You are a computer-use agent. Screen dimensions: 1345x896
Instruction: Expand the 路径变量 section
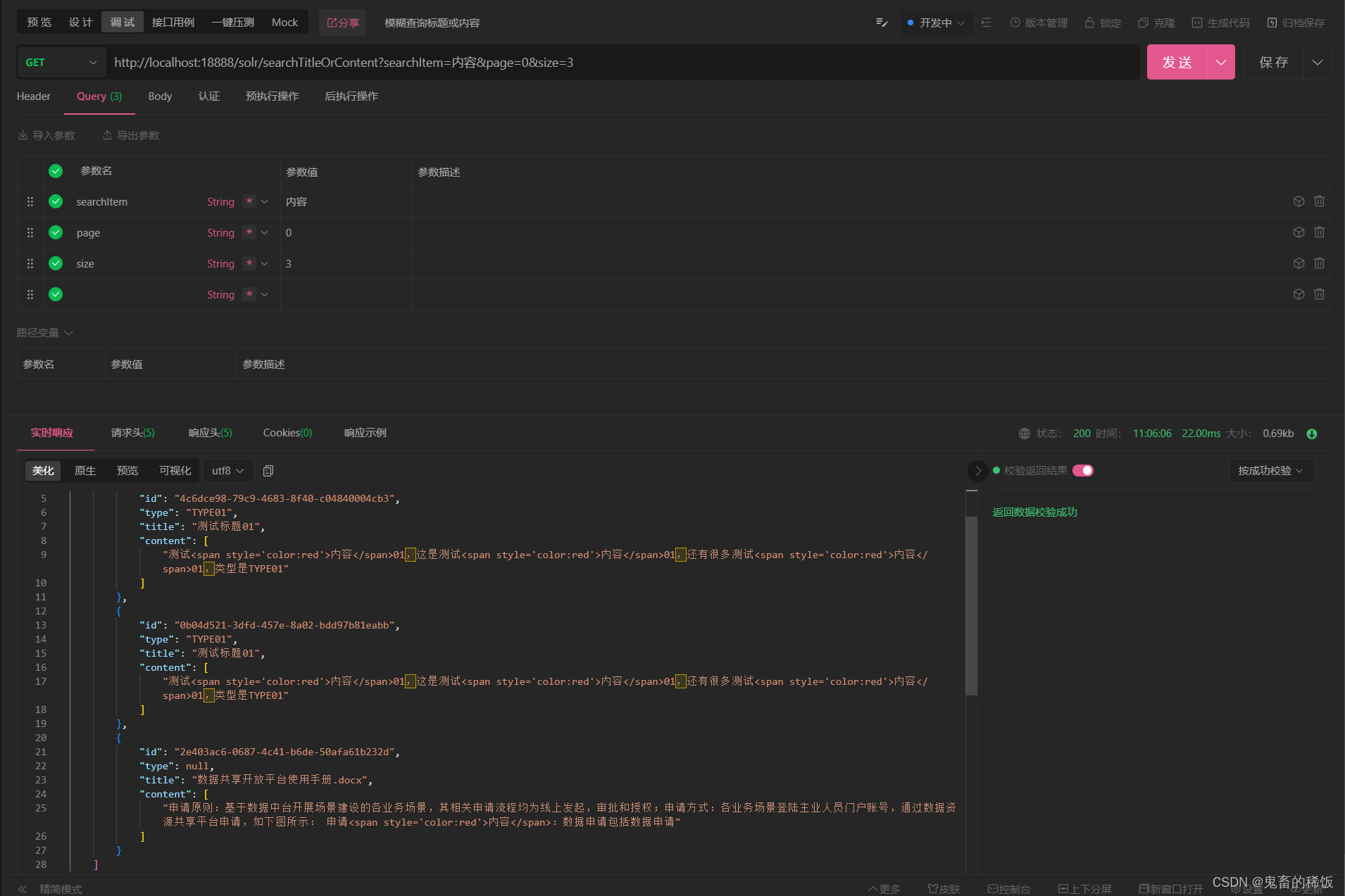(x=45, y=332)
